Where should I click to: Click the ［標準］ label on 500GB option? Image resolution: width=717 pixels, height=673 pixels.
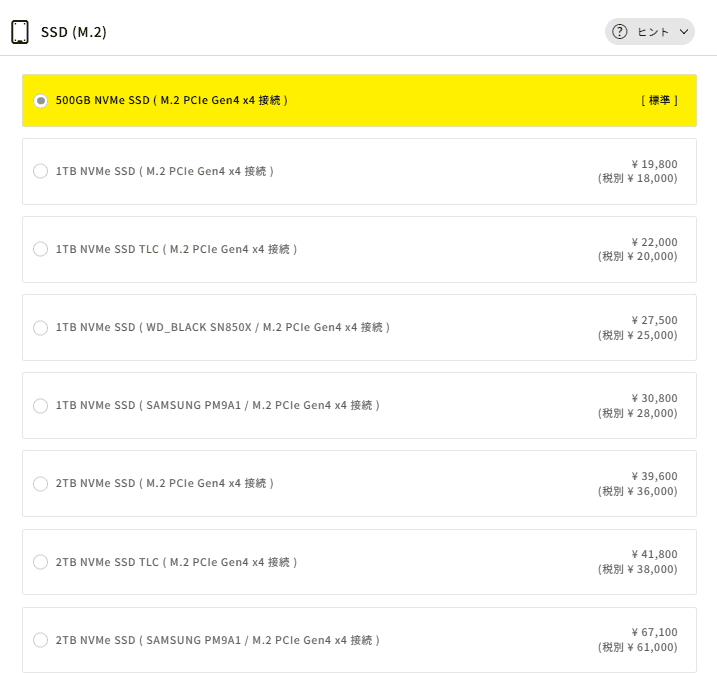(659, 100)
